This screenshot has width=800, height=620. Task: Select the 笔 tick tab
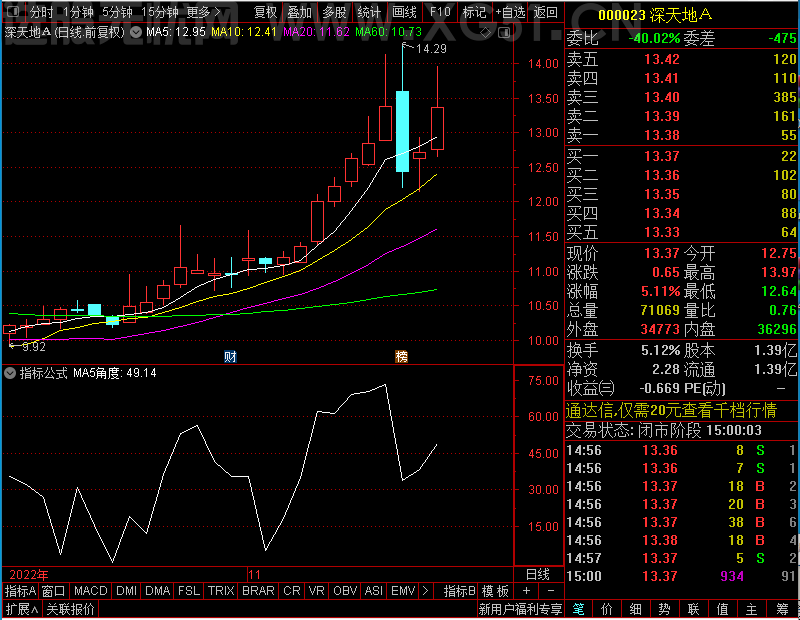click(578, 609)
